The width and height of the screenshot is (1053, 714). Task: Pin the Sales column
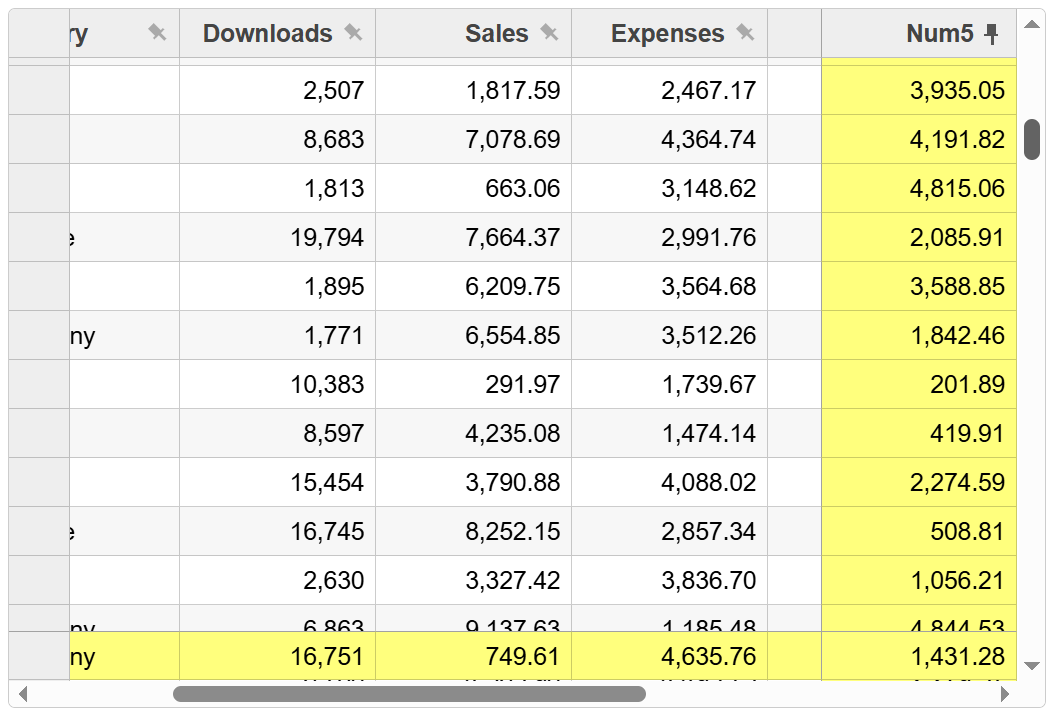pos(549,33)
